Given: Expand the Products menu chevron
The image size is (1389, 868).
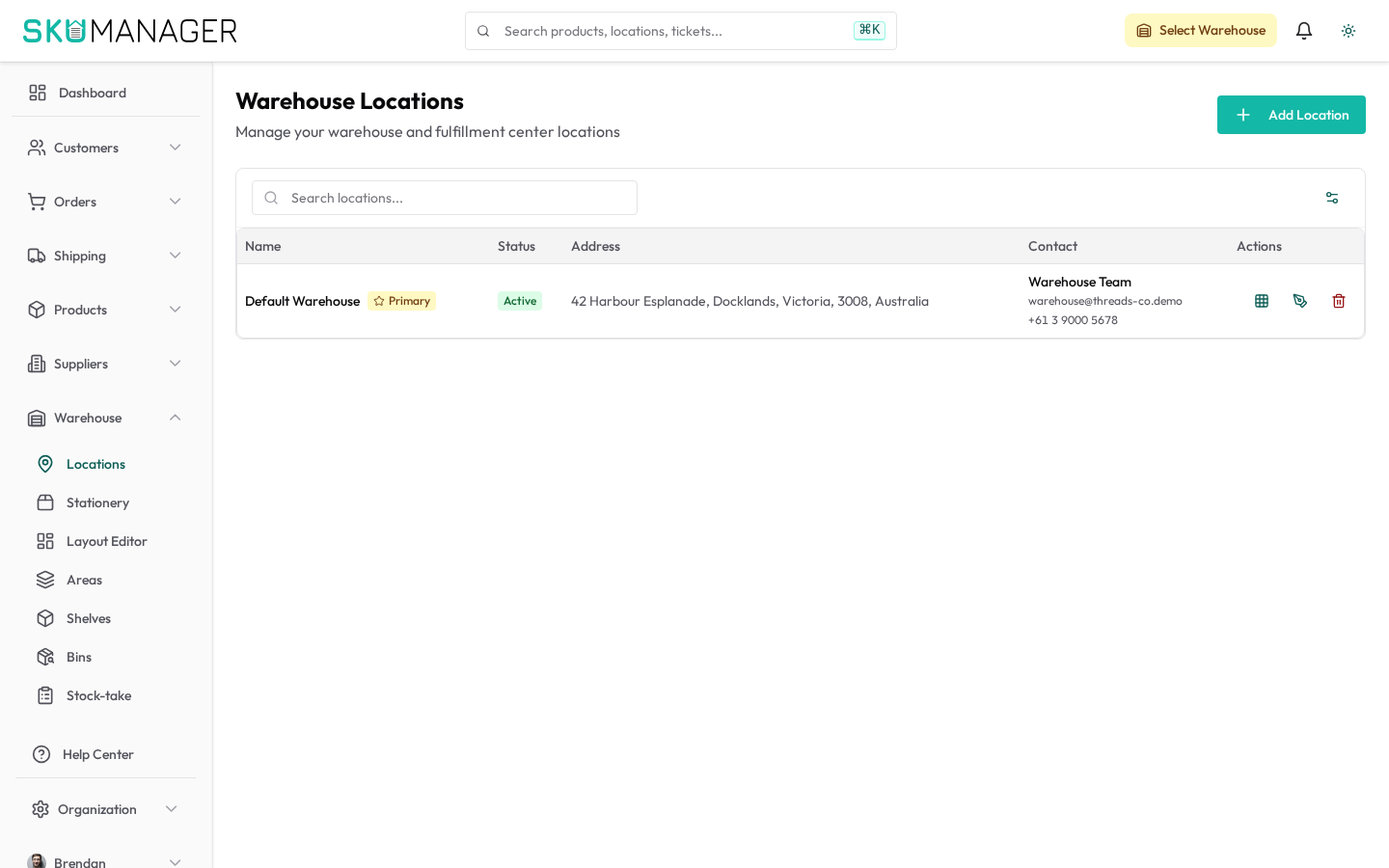Looking at the screenshot, I should click(176, 310).
